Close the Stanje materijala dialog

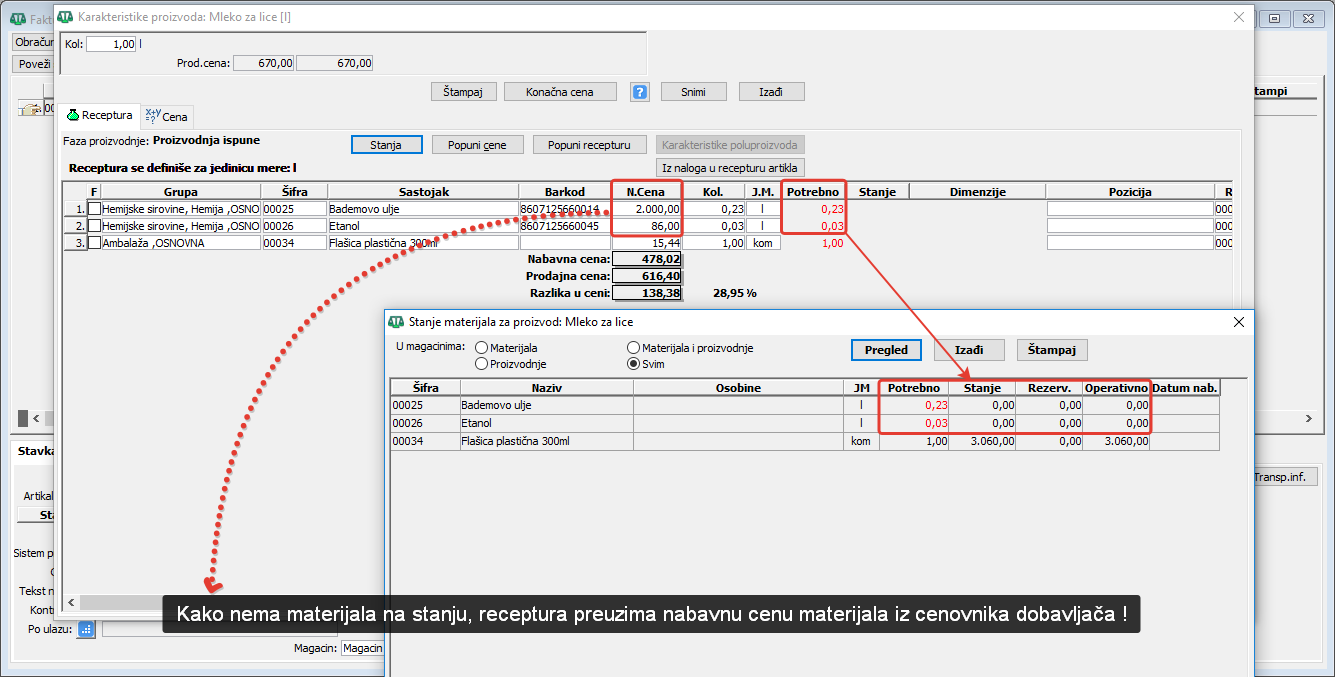click(1239, 322)
